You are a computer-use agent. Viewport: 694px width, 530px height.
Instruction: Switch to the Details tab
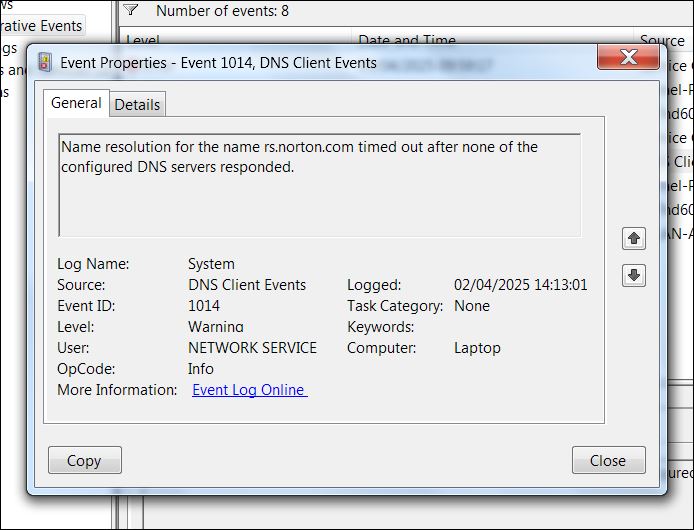pos(137,104)
